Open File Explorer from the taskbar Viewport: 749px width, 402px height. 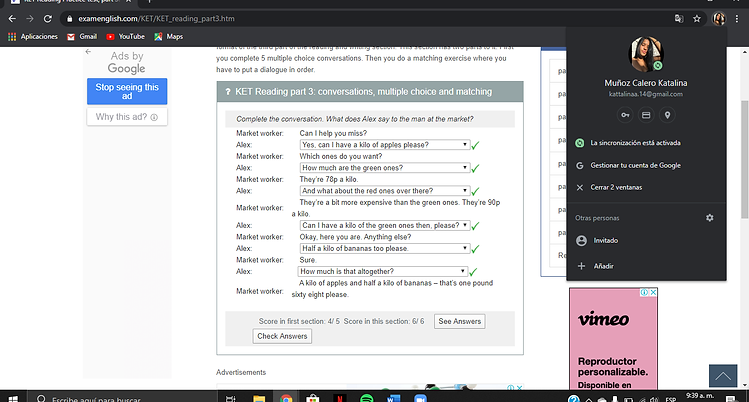click(259, 398)
